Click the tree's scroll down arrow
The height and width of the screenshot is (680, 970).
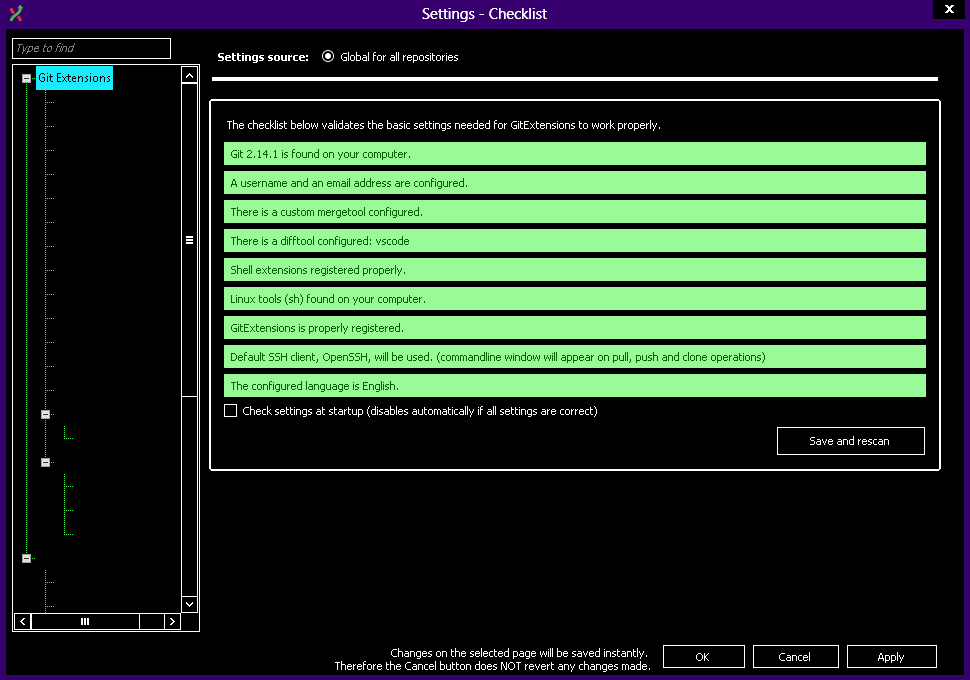(189, 604)
